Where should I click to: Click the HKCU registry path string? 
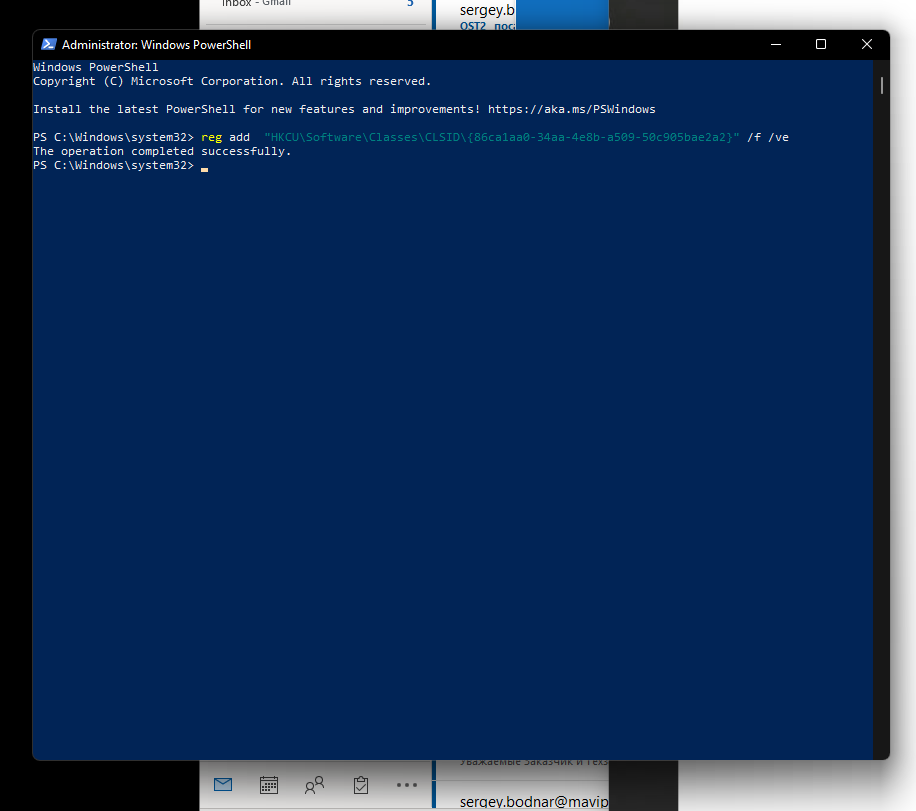click(501, 137)
